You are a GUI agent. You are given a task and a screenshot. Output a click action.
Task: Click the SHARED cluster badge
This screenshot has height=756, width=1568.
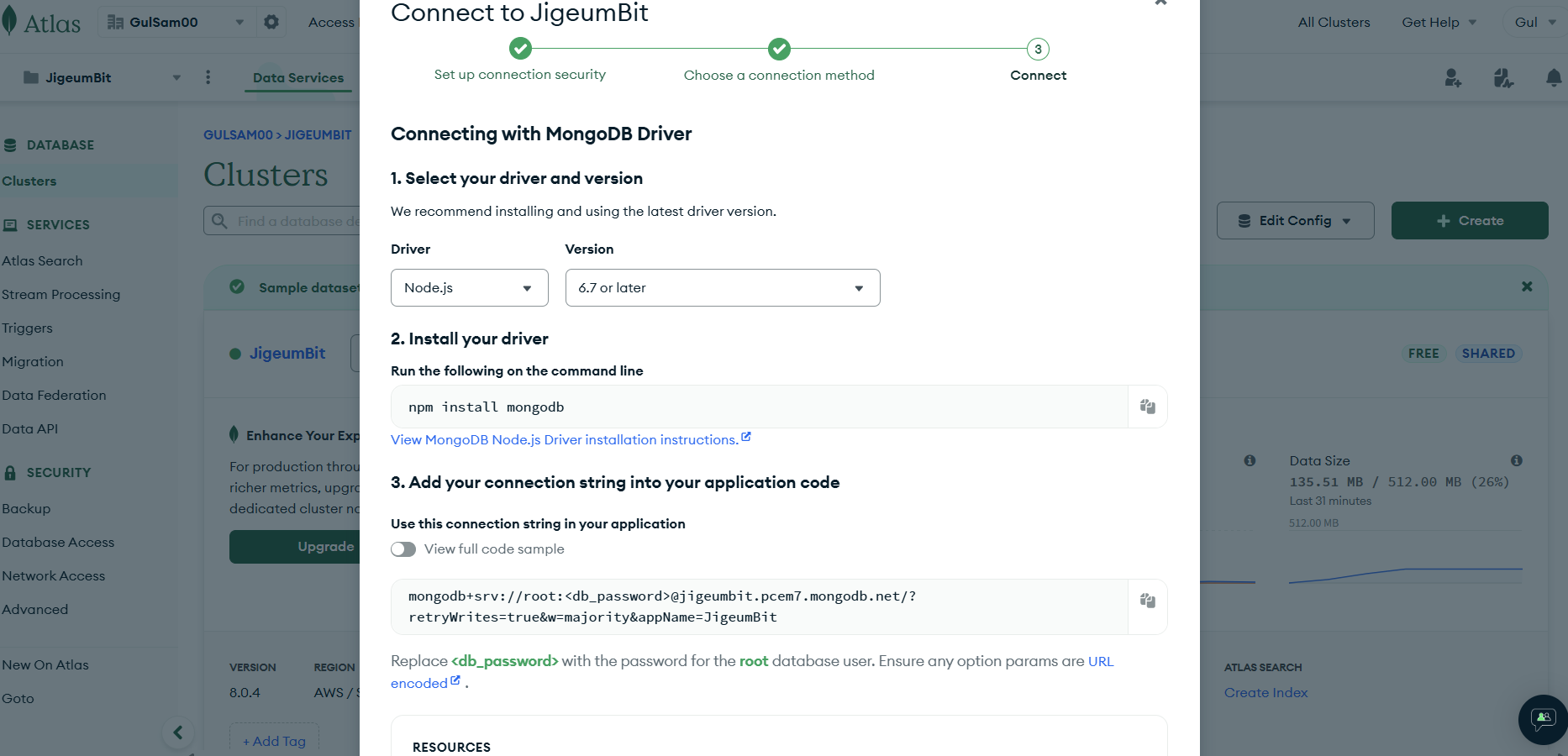[1488, 354]
